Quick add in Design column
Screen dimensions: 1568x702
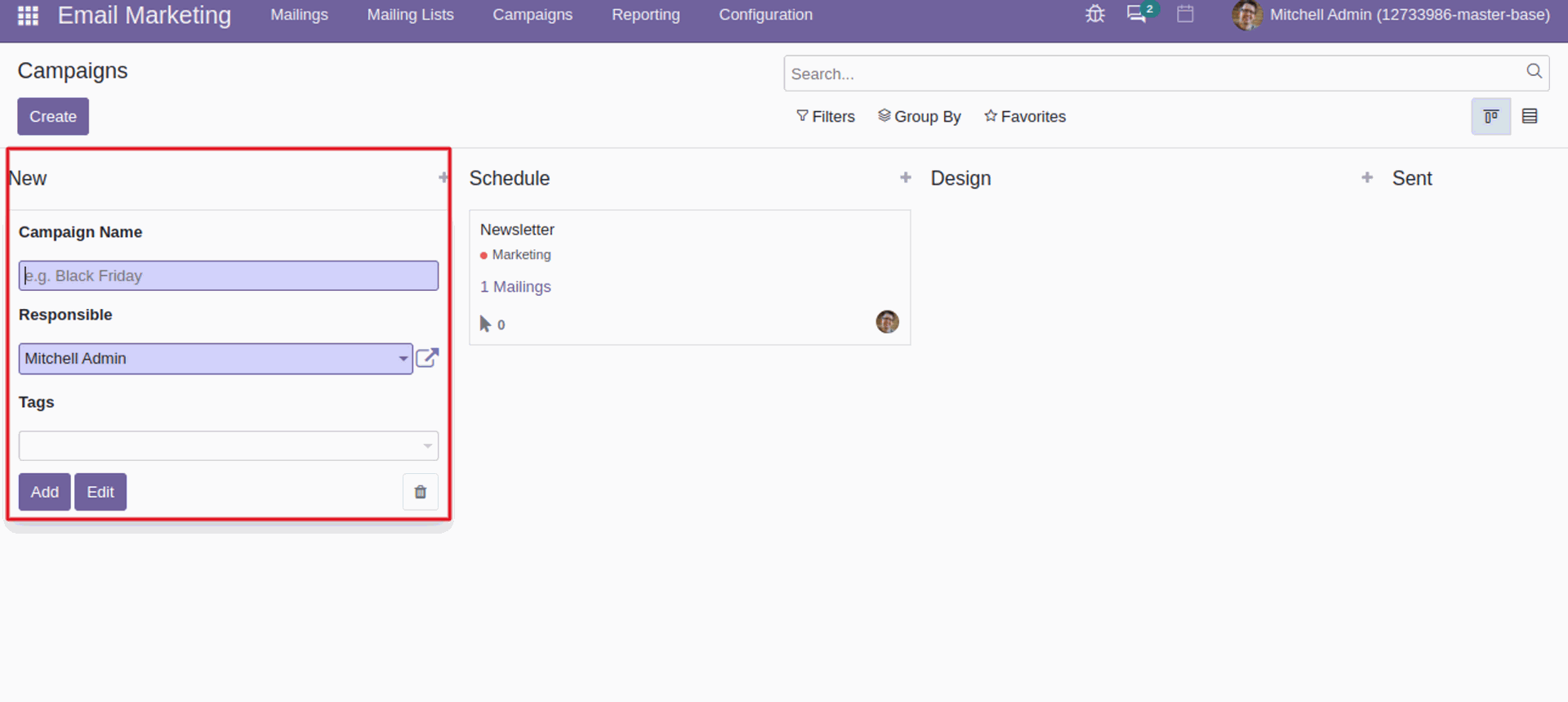tap(1367, 177)
